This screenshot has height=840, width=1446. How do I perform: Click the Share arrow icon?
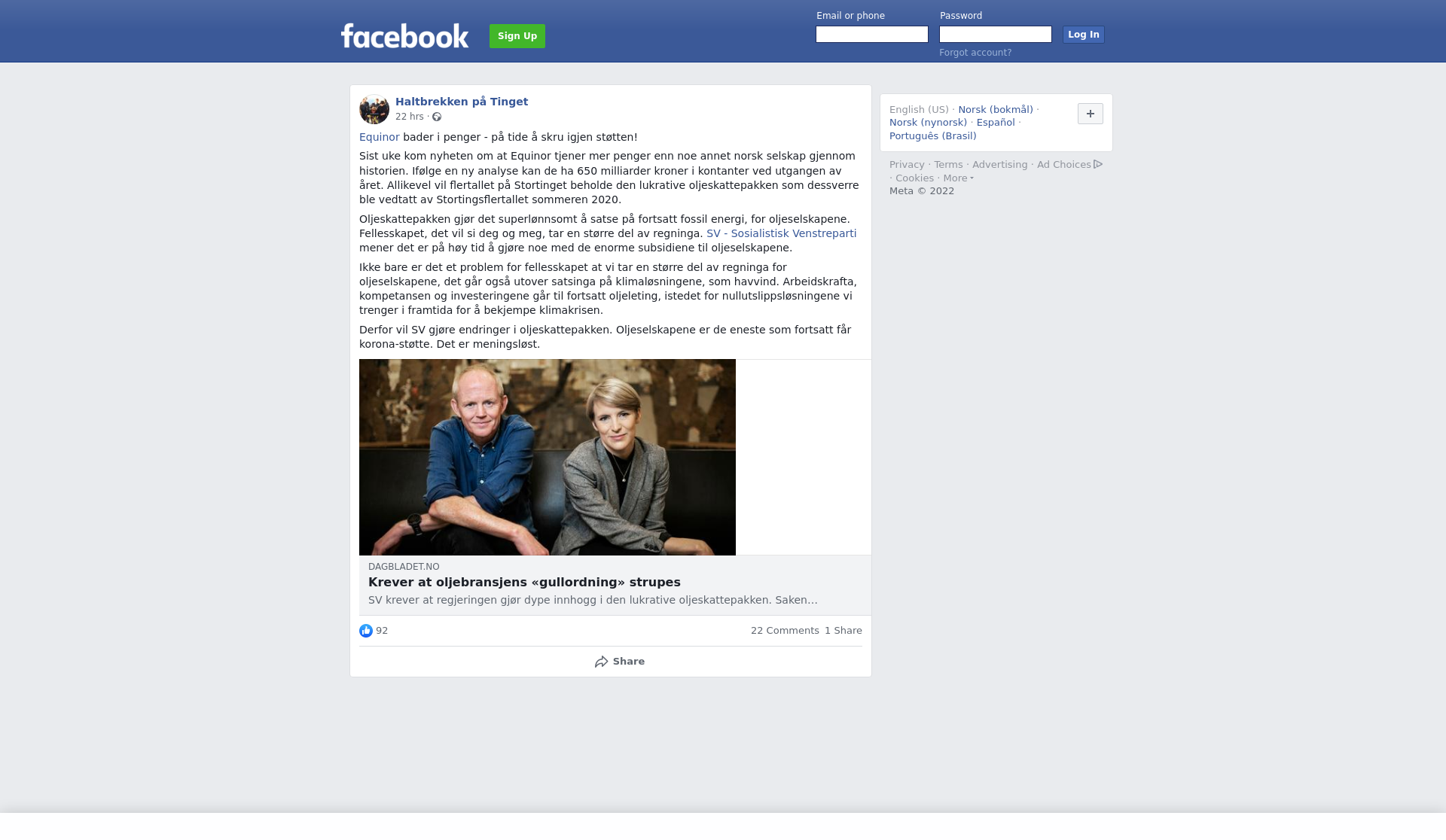coord(601,662)
